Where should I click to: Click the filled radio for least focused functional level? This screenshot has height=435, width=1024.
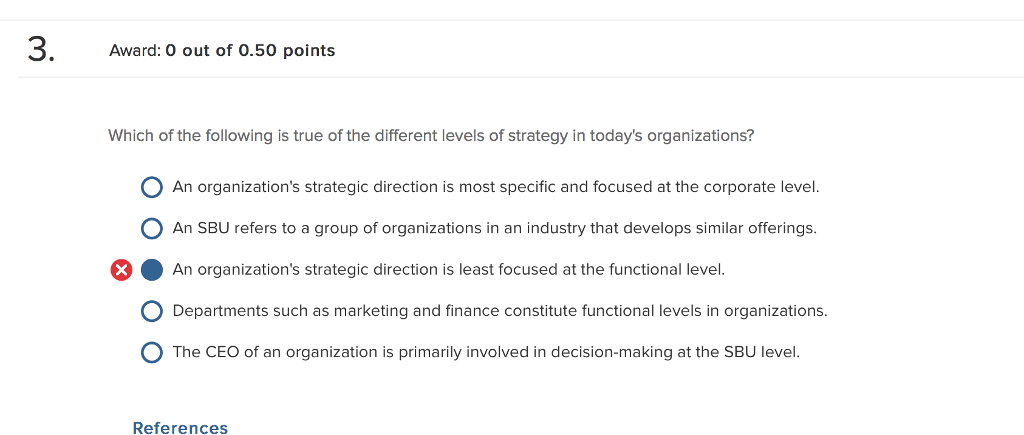pyautogui.click(x=151, y=270)
